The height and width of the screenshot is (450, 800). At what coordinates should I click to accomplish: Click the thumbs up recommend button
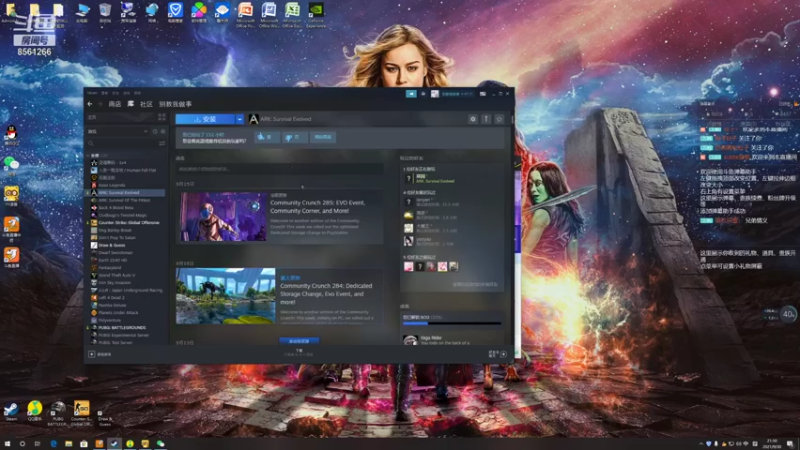(266, 137)
